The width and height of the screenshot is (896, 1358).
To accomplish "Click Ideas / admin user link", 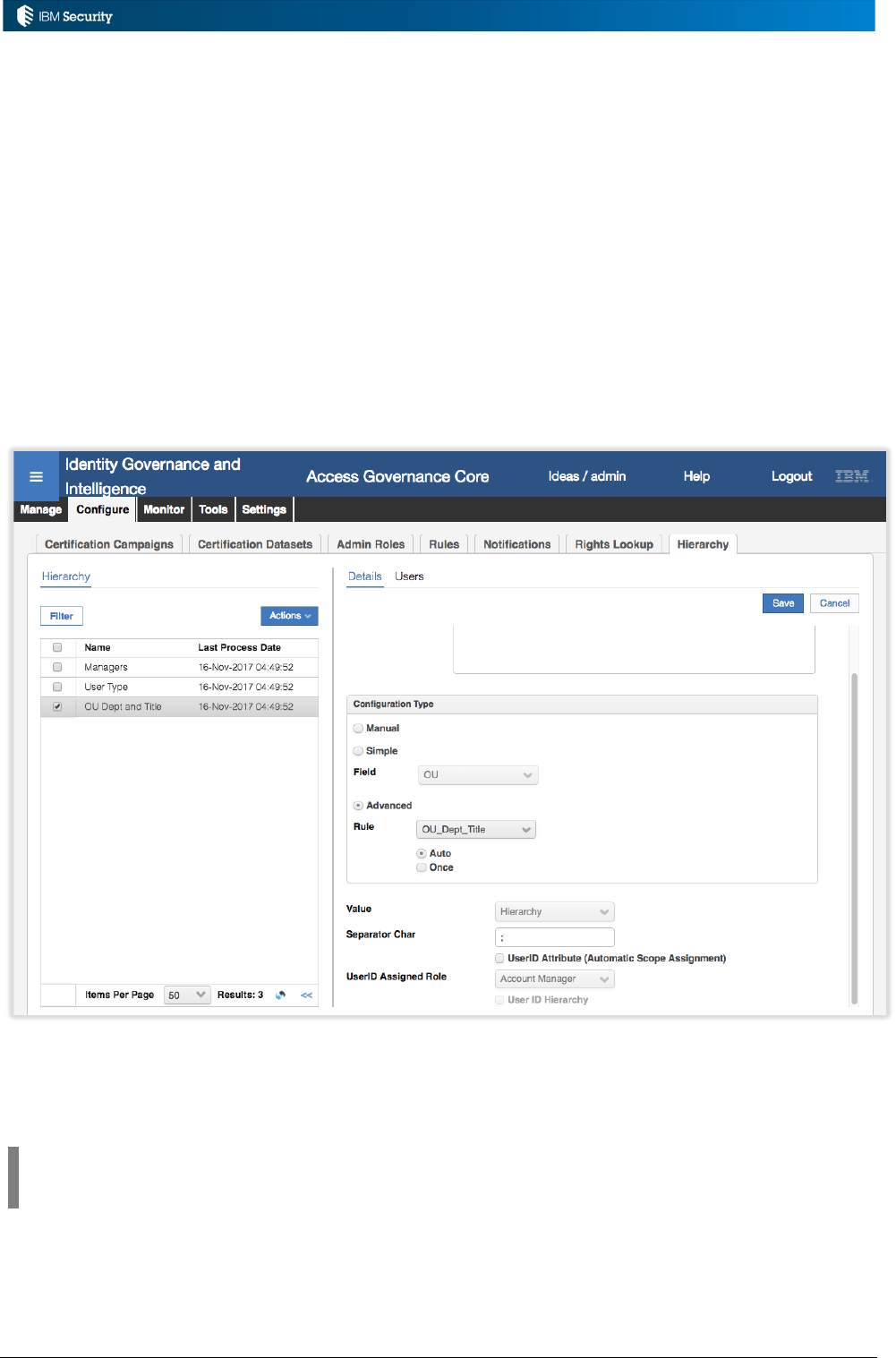I will [x=587, y=476].
